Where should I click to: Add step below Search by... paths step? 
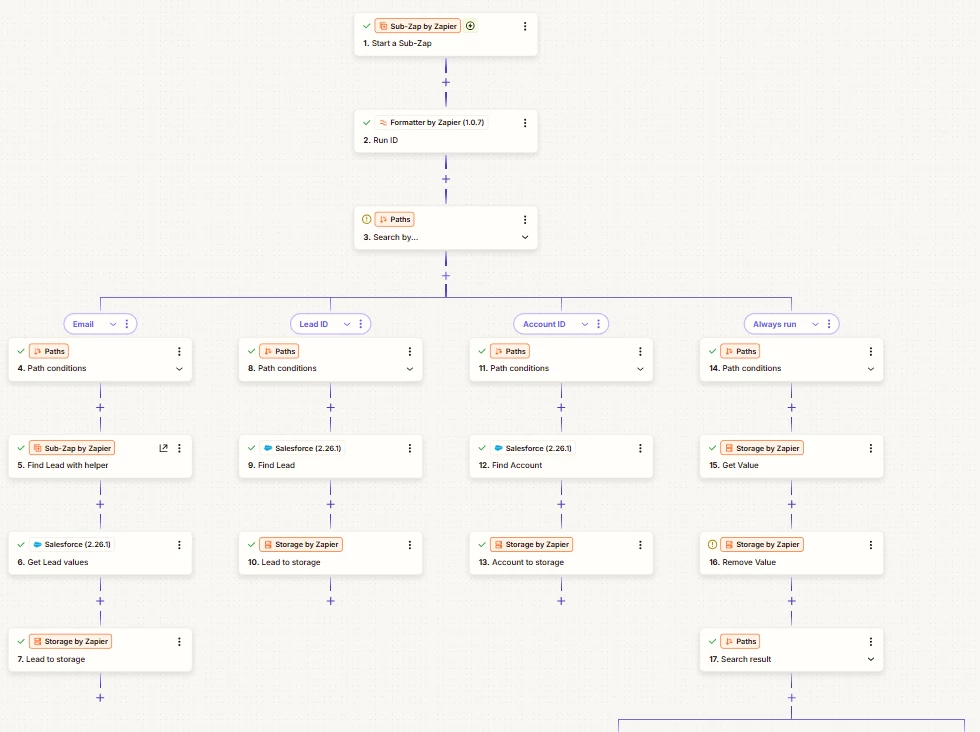(x=446, y=276)
